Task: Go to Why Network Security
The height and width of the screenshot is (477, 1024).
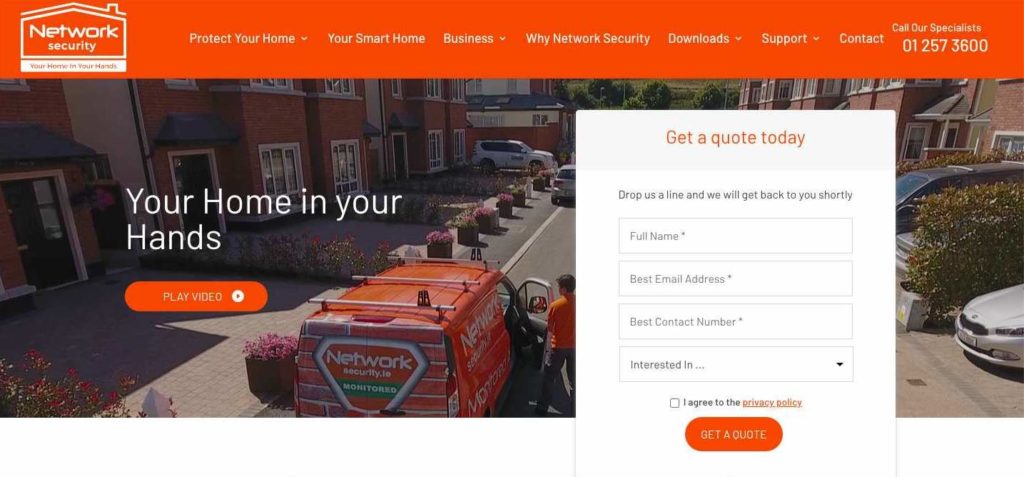Action: point(588,39)
